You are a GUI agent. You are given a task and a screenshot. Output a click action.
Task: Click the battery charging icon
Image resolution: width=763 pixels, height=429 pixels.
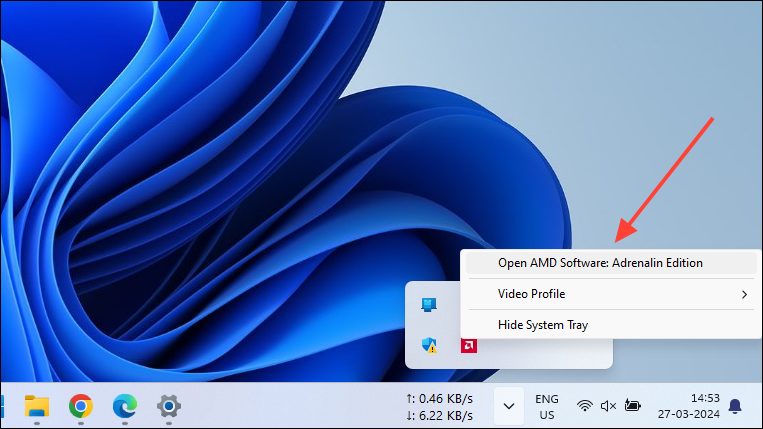tap(632, 405)
